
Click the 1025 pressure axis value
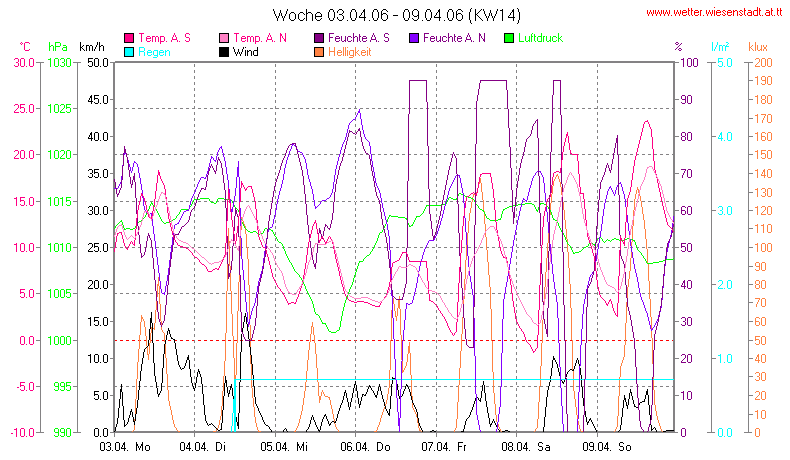pyautogui.click(x=59, y=109)
